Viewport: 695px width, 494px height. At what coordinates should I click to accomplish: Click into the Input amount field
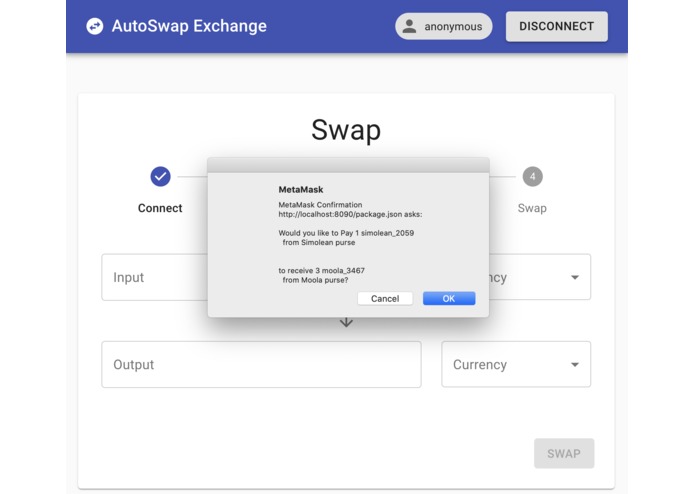[155, 277]
